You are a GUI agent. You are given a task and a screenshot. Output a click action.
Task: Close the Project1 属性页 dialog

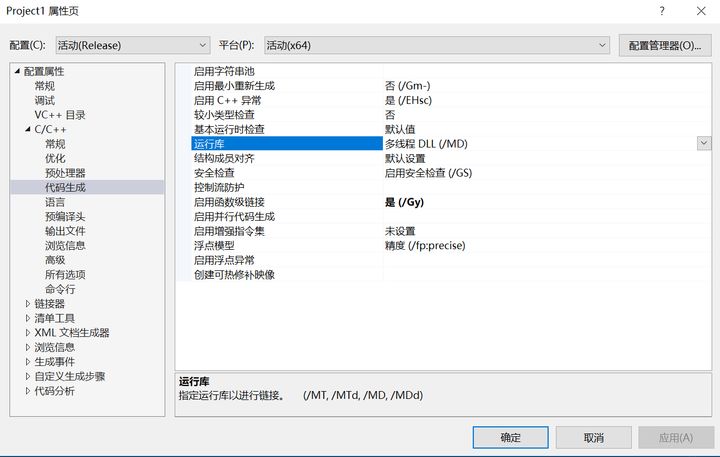[x=701, y=11]
